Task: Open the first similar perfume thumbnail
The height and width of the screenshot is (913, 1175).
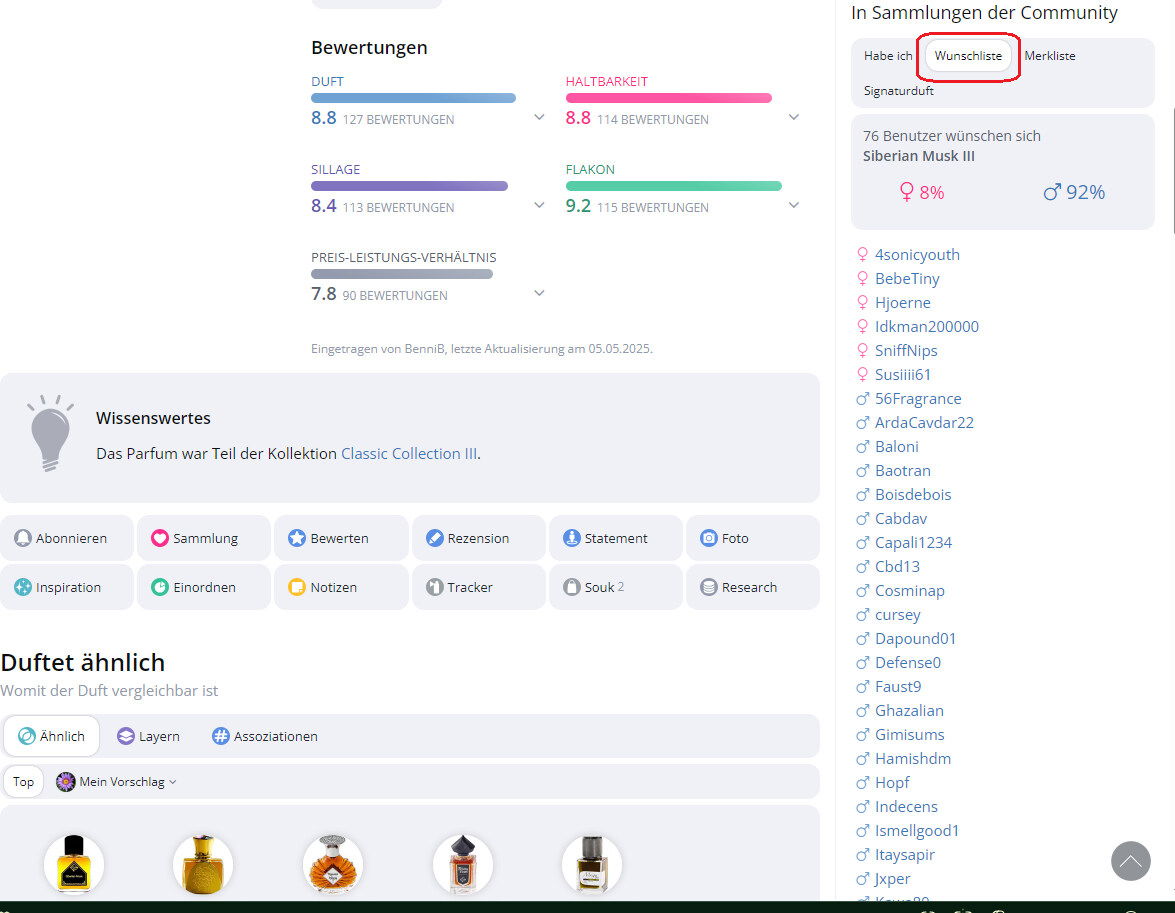Action: tap(74, 864)
